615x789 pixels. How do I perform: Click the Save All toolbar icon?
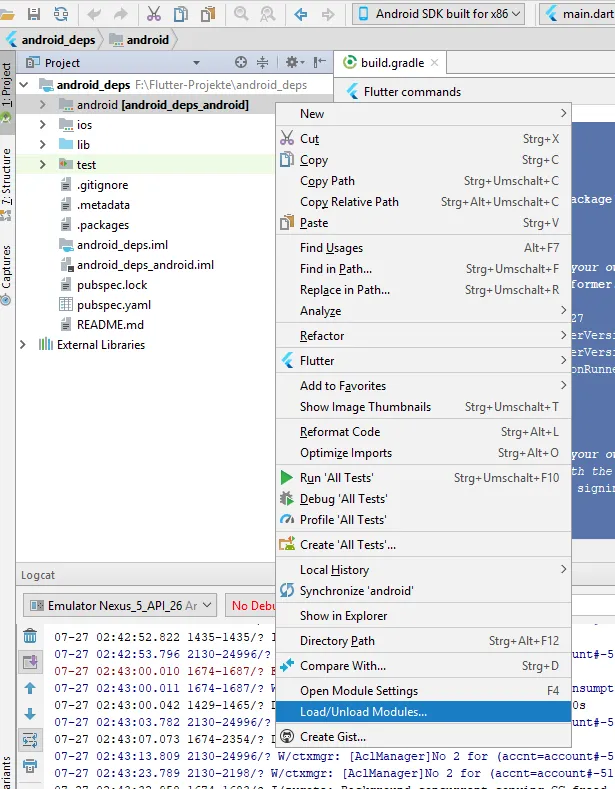point(34,14)
